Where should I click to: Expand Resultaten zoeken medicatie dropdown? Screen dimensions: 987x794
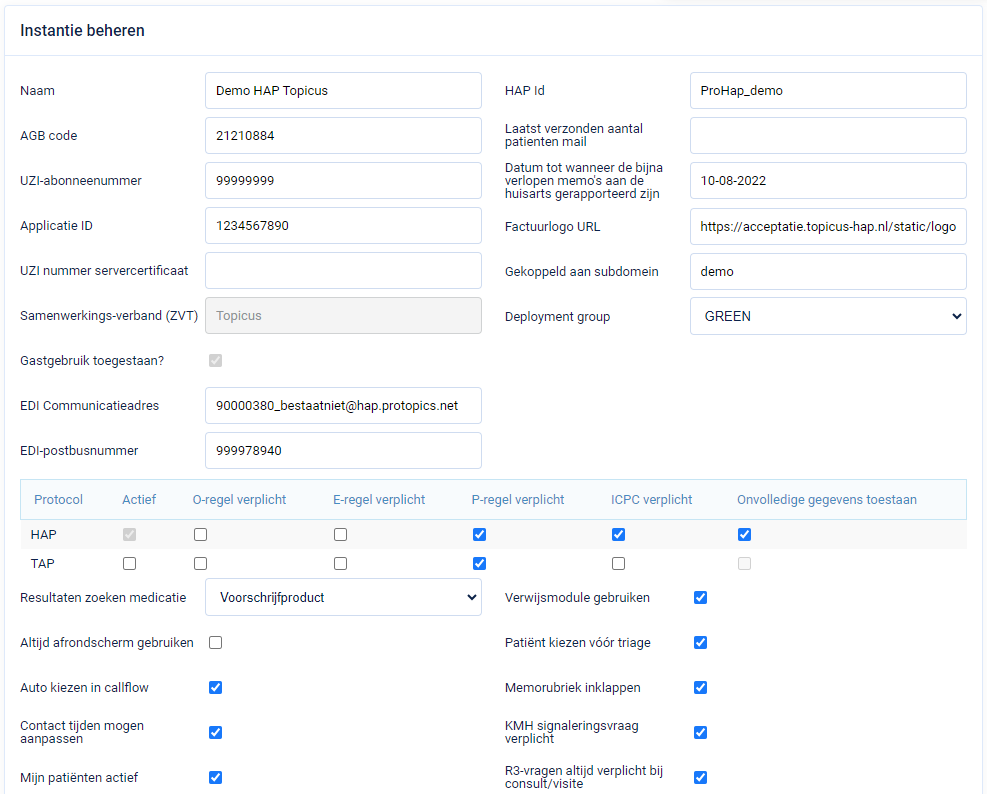[x=343, y=598]
